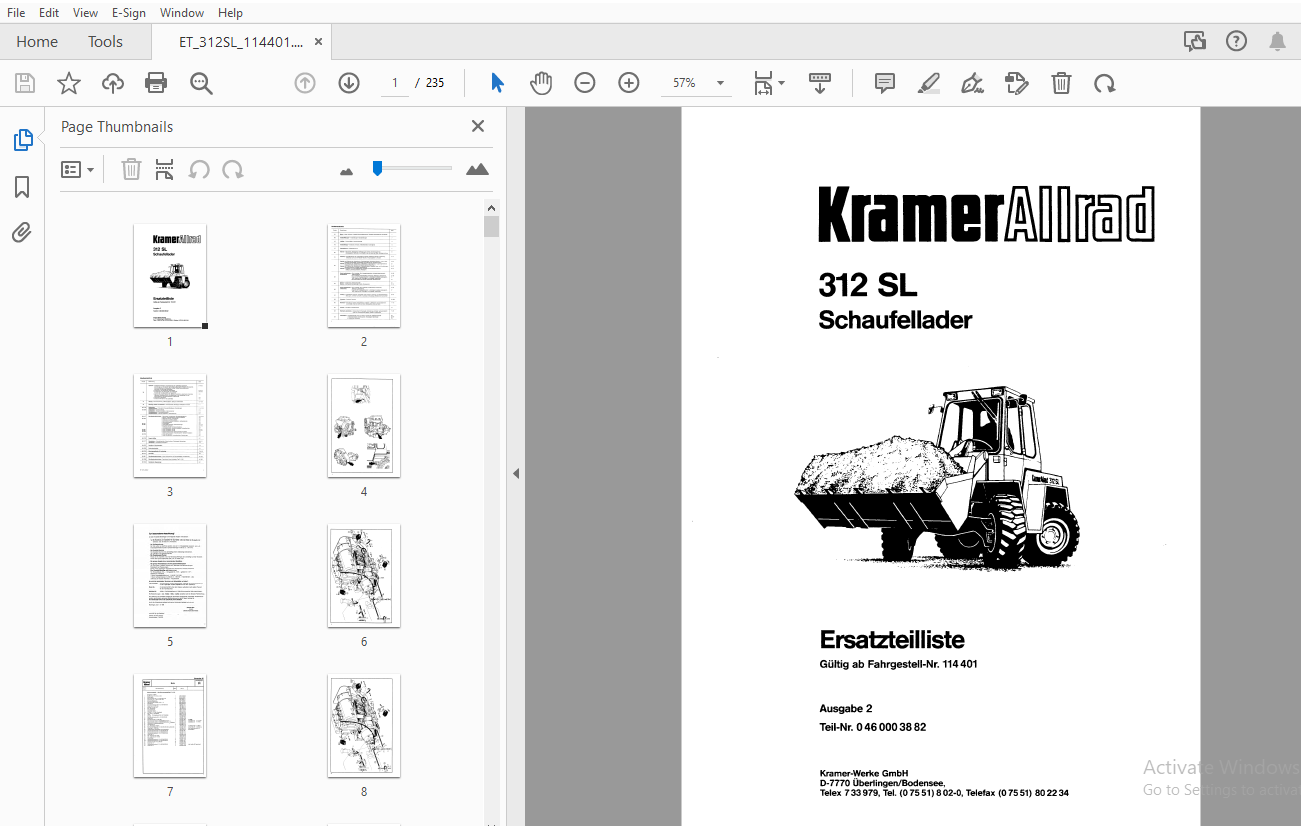The width and height of the screenshot is (1301, 826).
Task: Click the upload to cloud icon
Action: pos(113,83)
